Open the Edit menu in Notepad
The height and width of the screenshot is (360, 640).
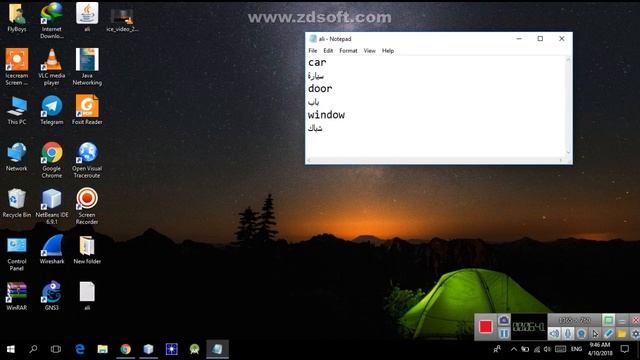click(328, 51)
